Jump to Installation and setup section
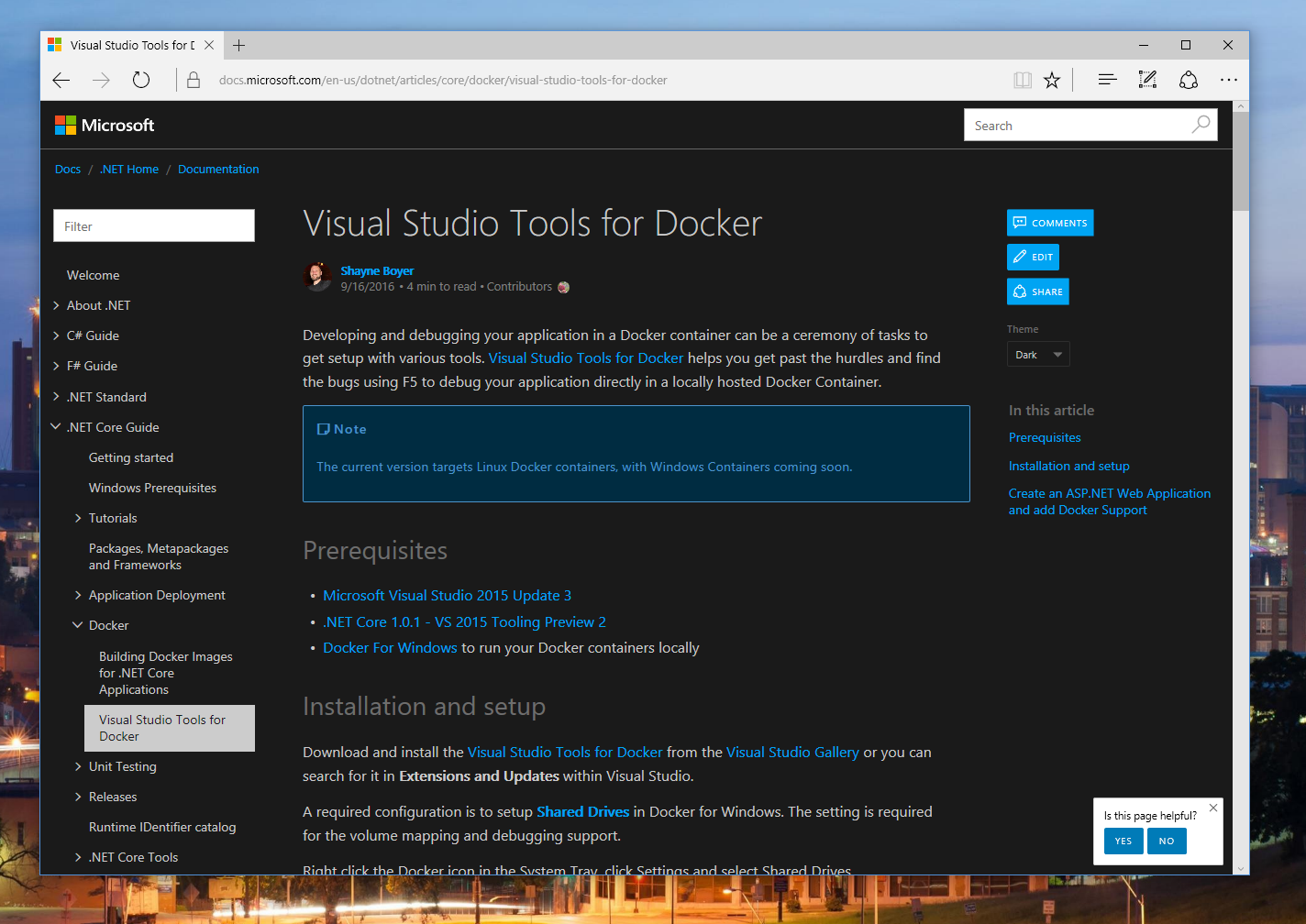Image resolution: width=1306 pixels, height=924 pixels. click(1069, 467)
